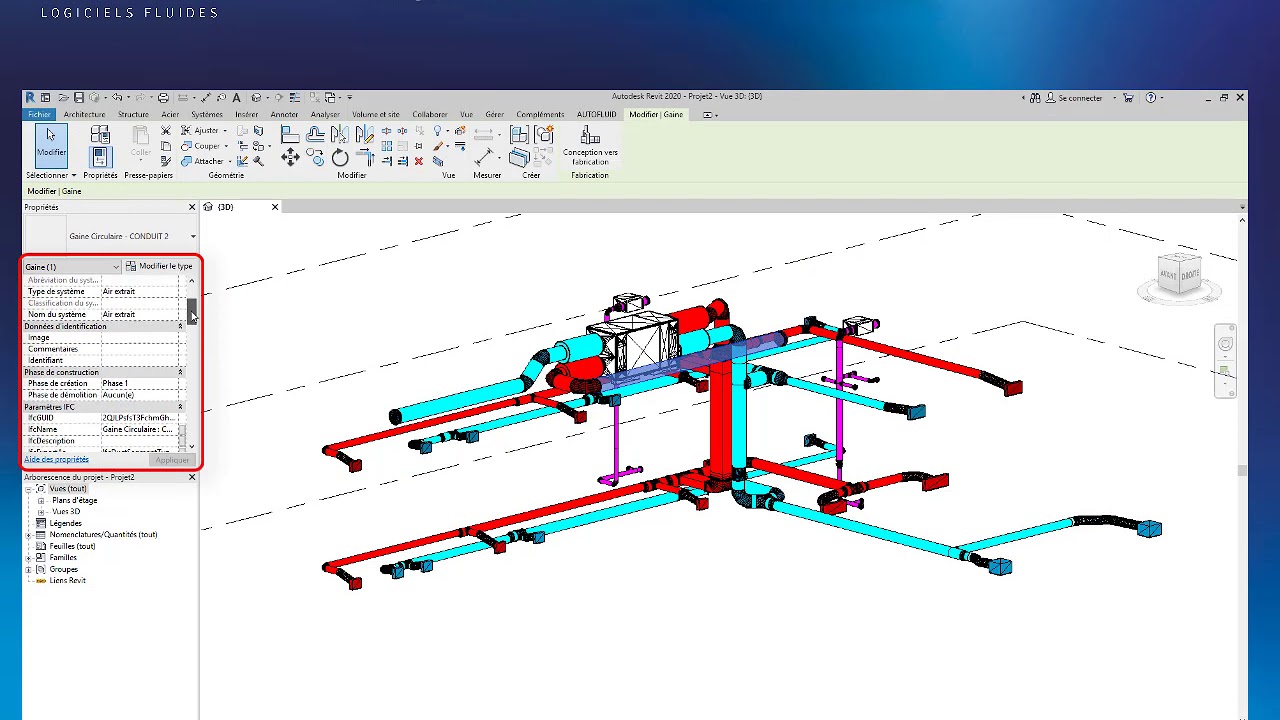The height and width of the screenshot is (720, 1280).
Task: Open the Architecture ribbon tab
Action: tap(85, 115)
